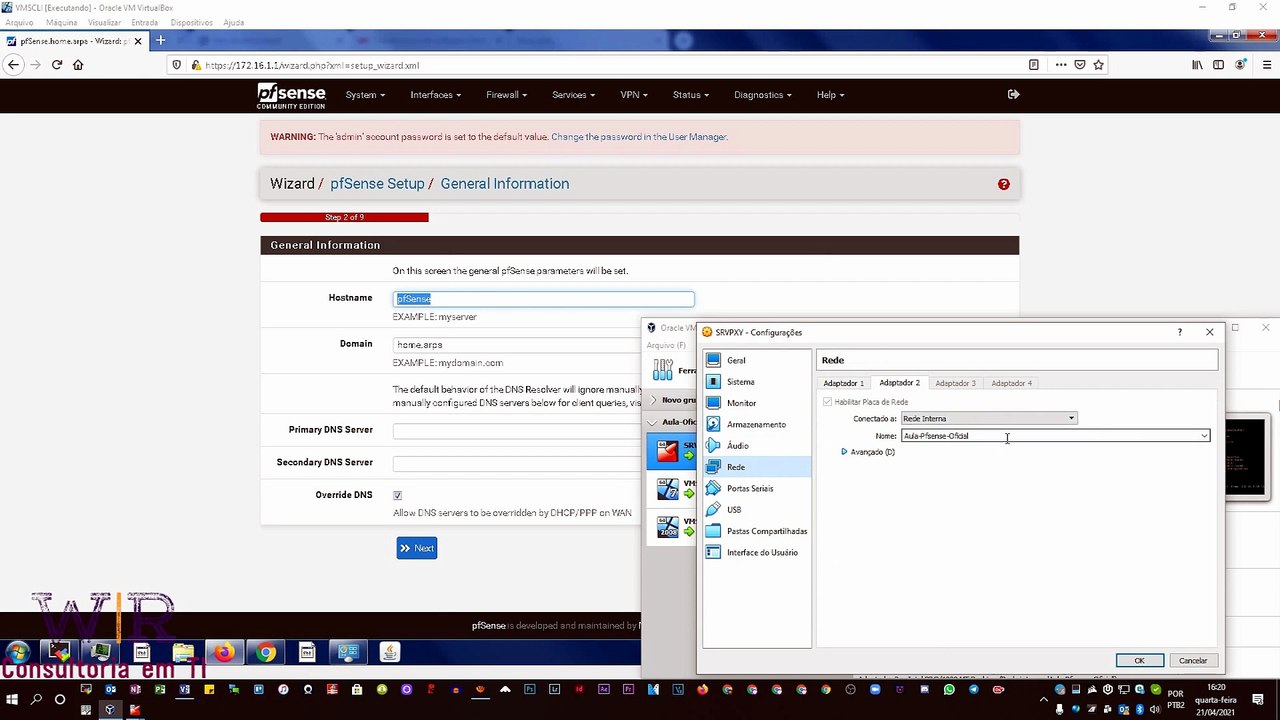Screen dimensions: 1280x720
Task: Select the Interface do Usuário icon
Action: point(713,553)
